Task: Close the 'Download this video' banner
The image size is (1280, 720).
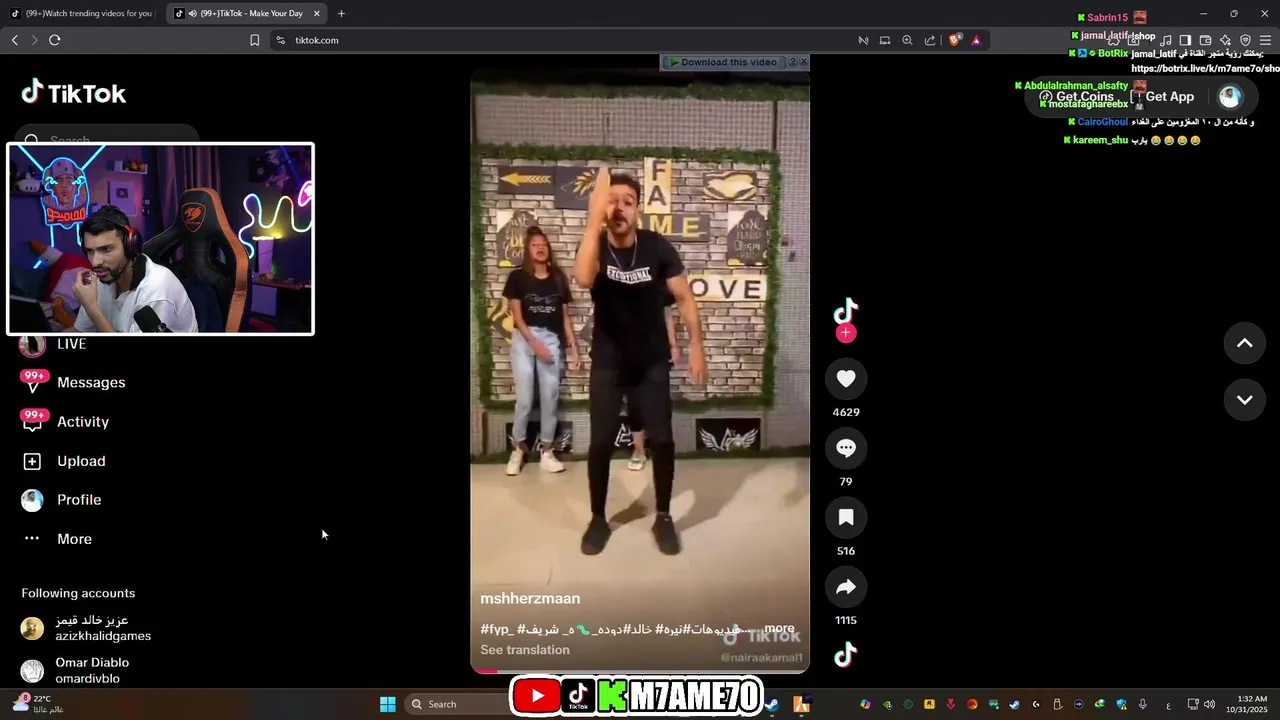Action: tap(803, 62)
